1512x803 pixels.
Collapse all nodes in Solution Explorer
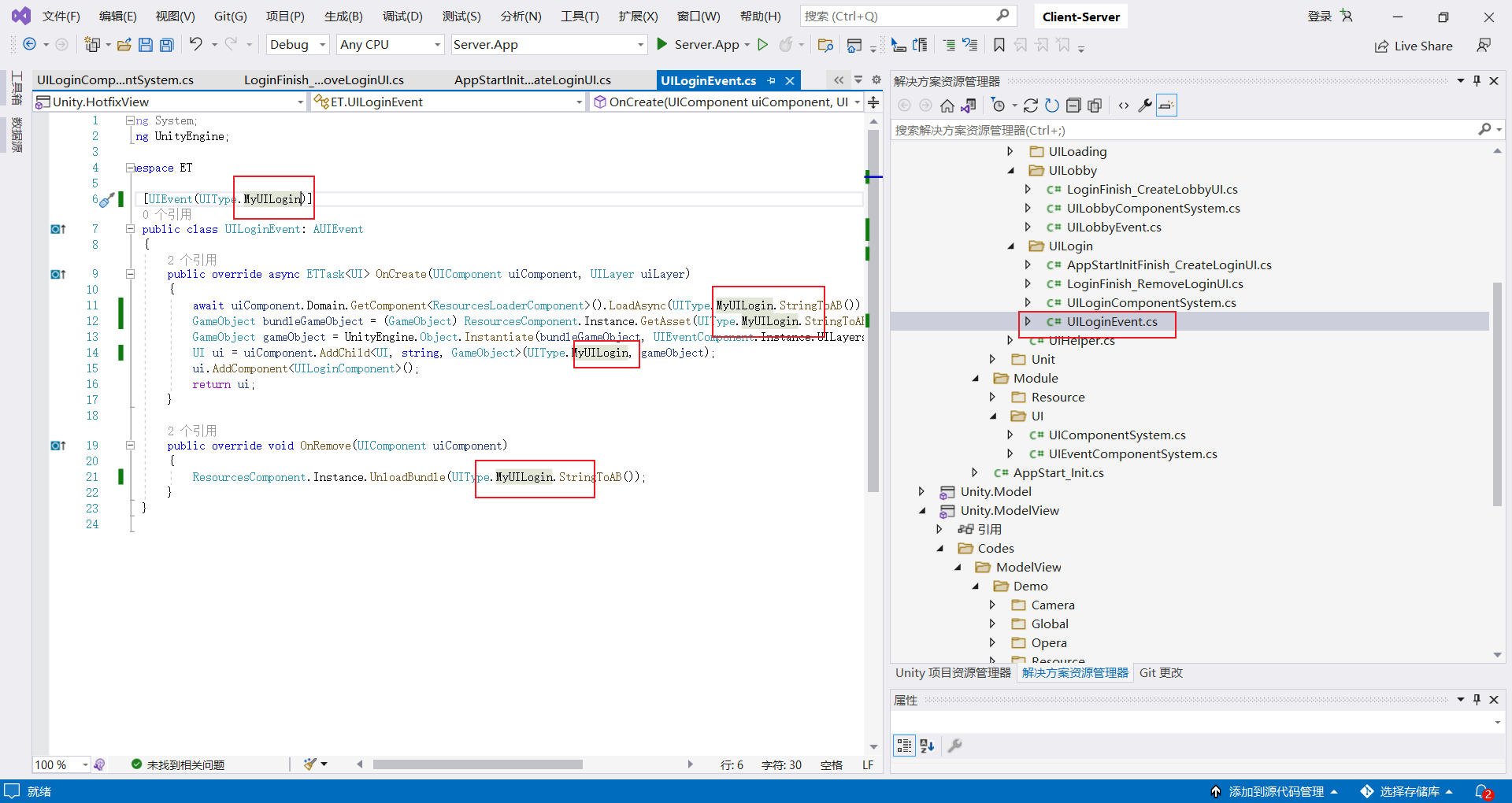click(1074, 105)
